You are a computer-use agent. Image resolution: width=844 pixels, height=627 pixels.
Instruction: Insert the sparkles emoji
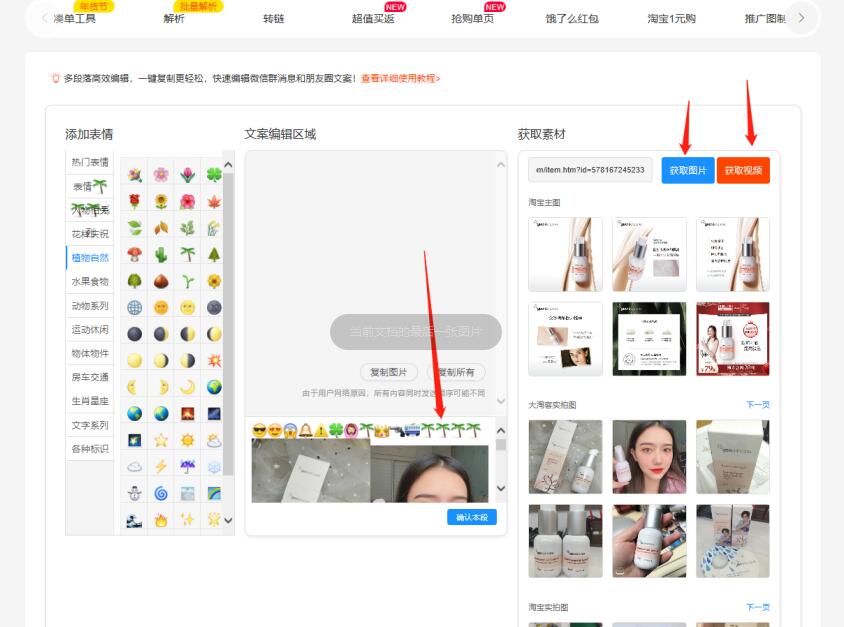(x=187, y=520)
